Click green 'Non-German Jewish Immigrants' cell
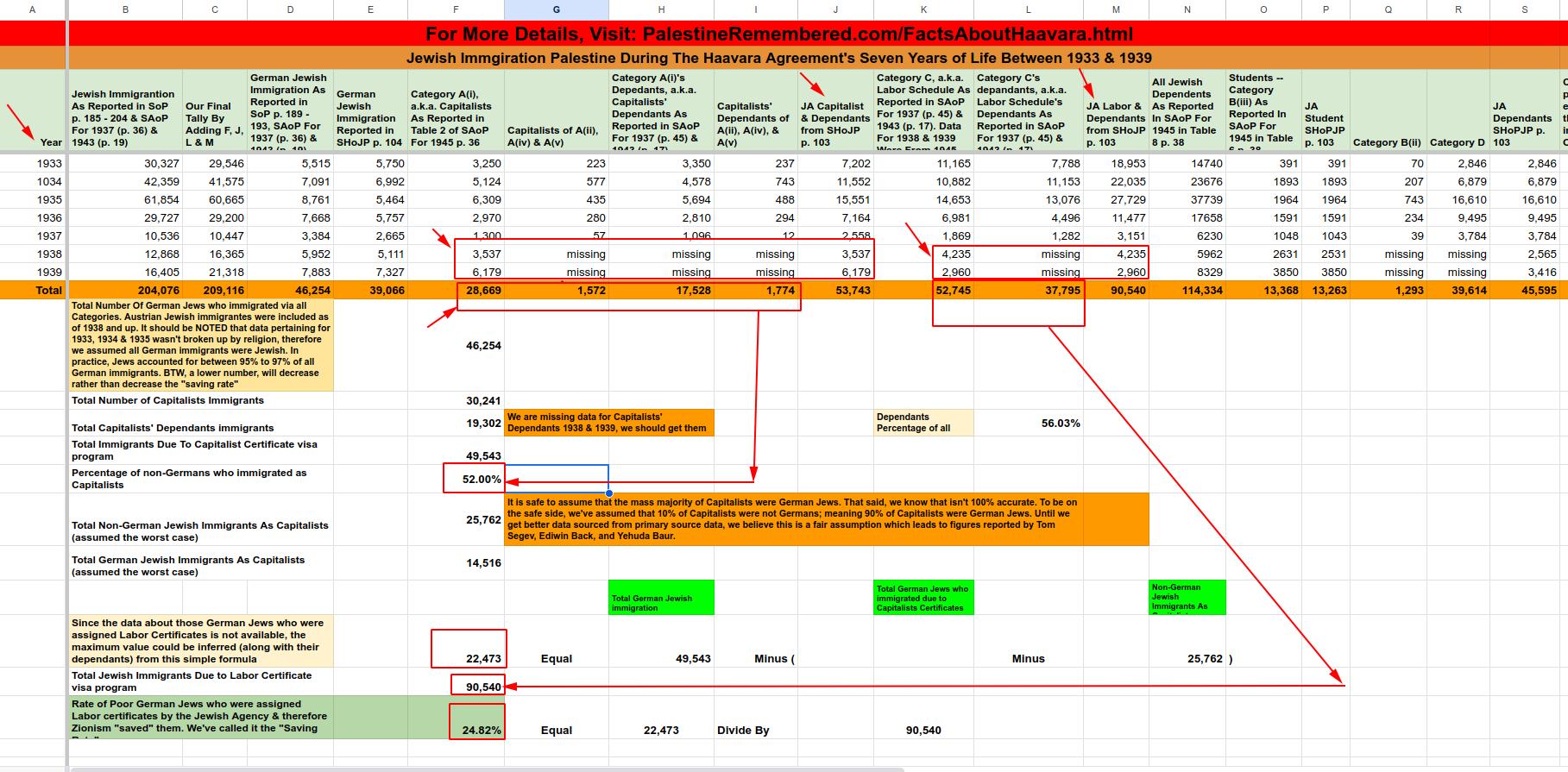Viewport: 1568px width, 772px height. pyautogui.click(x=1187, y=598)
